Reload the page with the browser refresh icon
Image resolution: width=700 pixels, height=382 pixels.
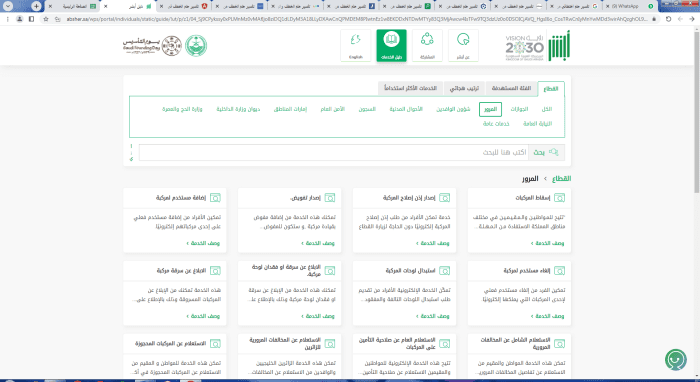click(668, 19)
